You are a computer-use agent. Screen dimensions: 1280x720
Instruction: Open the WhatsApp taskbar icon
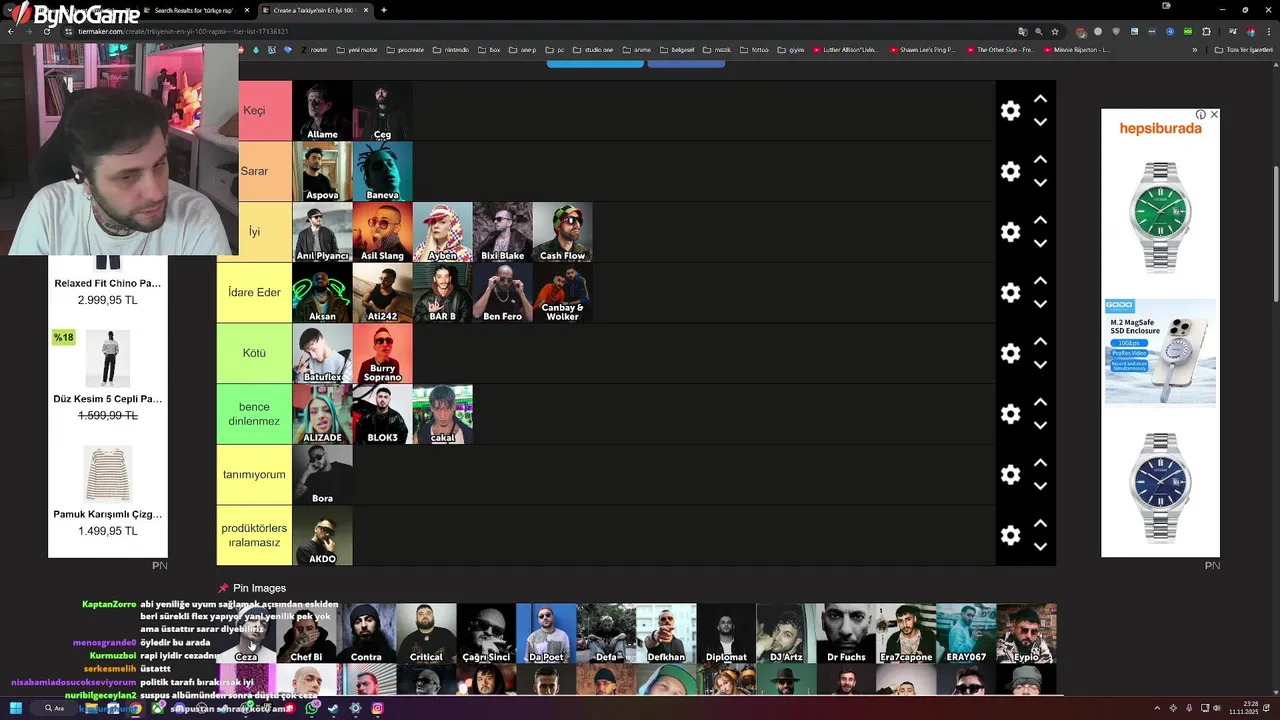tap(312, 708)
